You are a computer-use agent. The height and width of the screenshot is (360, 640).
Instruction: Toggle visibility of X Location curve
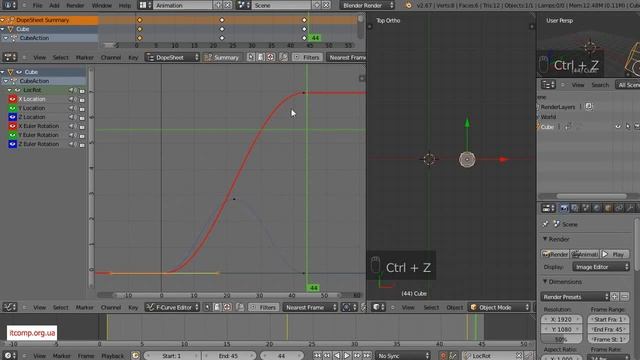pos(12,99)
